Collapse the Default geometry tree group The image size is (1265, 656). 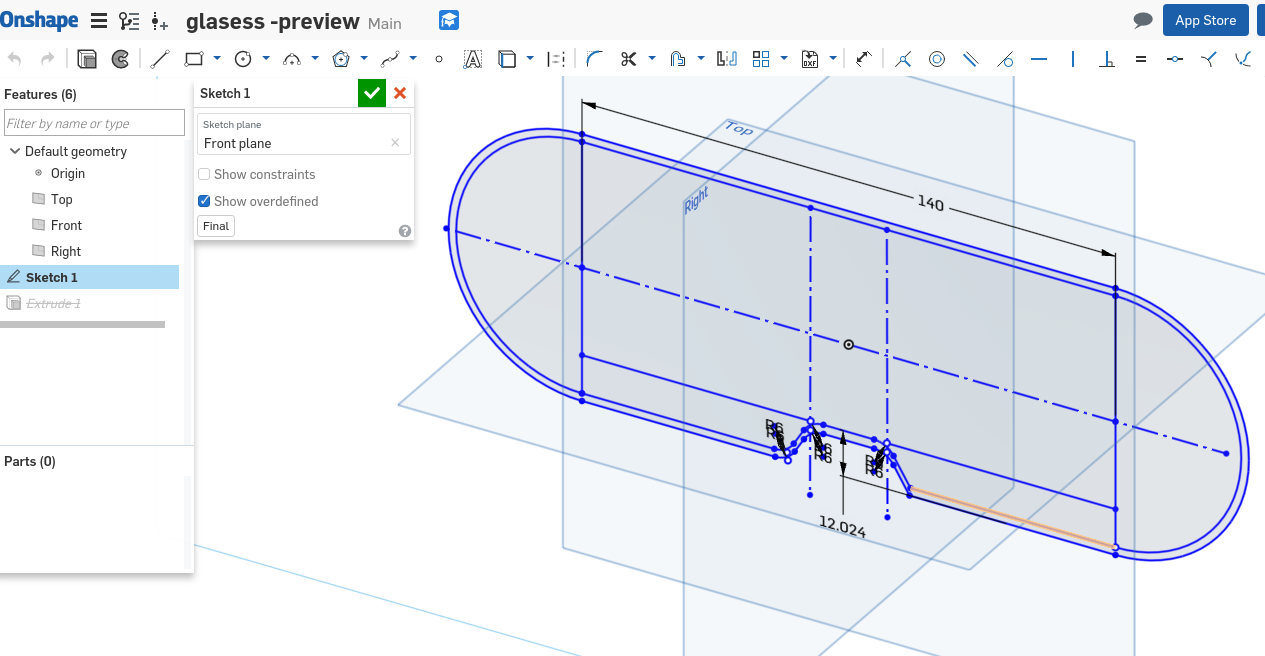pos(15,151)
